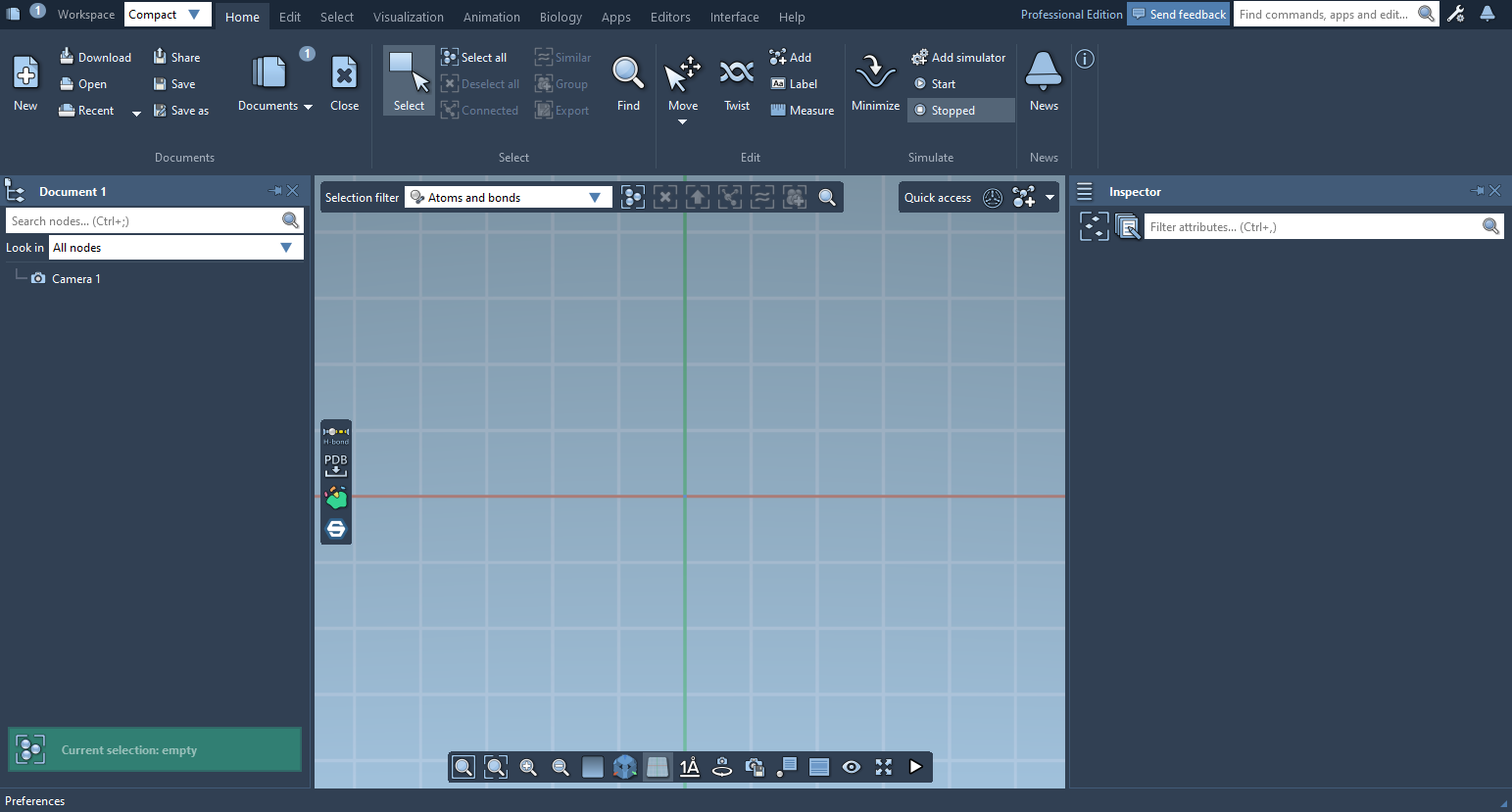This screenshot has height=812, width=1512.
Task: Toggle visibility with the eye icon
Action: [852, 767]
